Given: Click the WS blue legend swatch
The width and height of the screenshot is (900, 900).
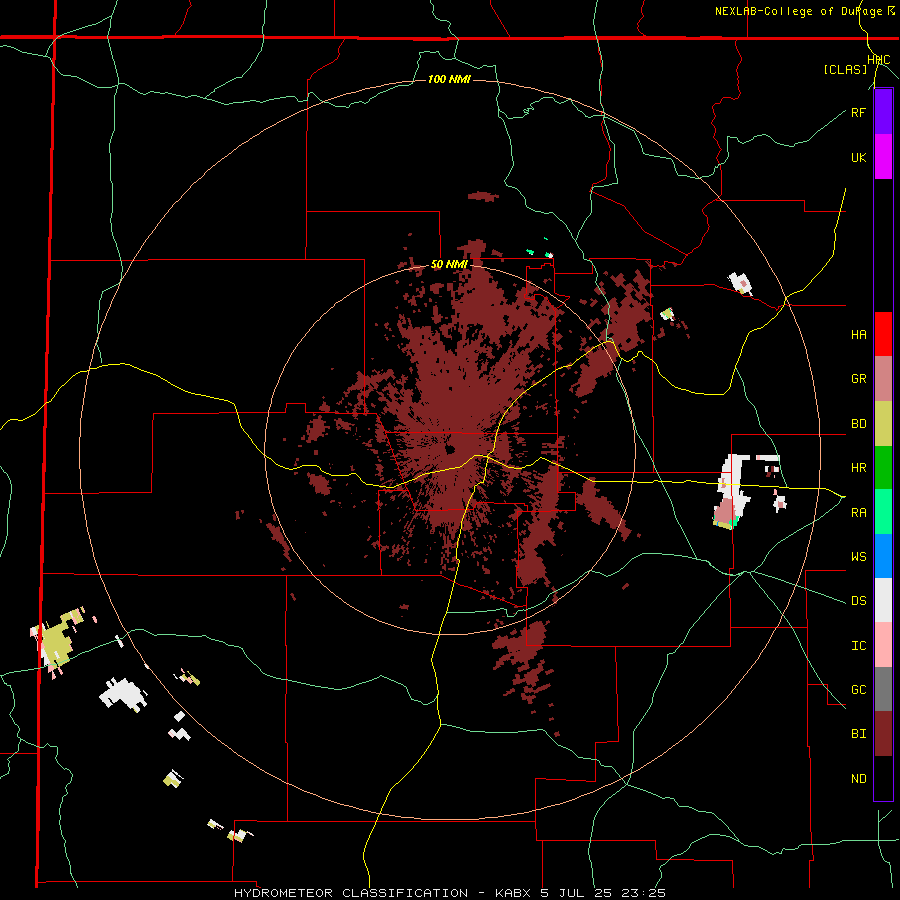Looking at the screenshot, I should click(883, 556).
